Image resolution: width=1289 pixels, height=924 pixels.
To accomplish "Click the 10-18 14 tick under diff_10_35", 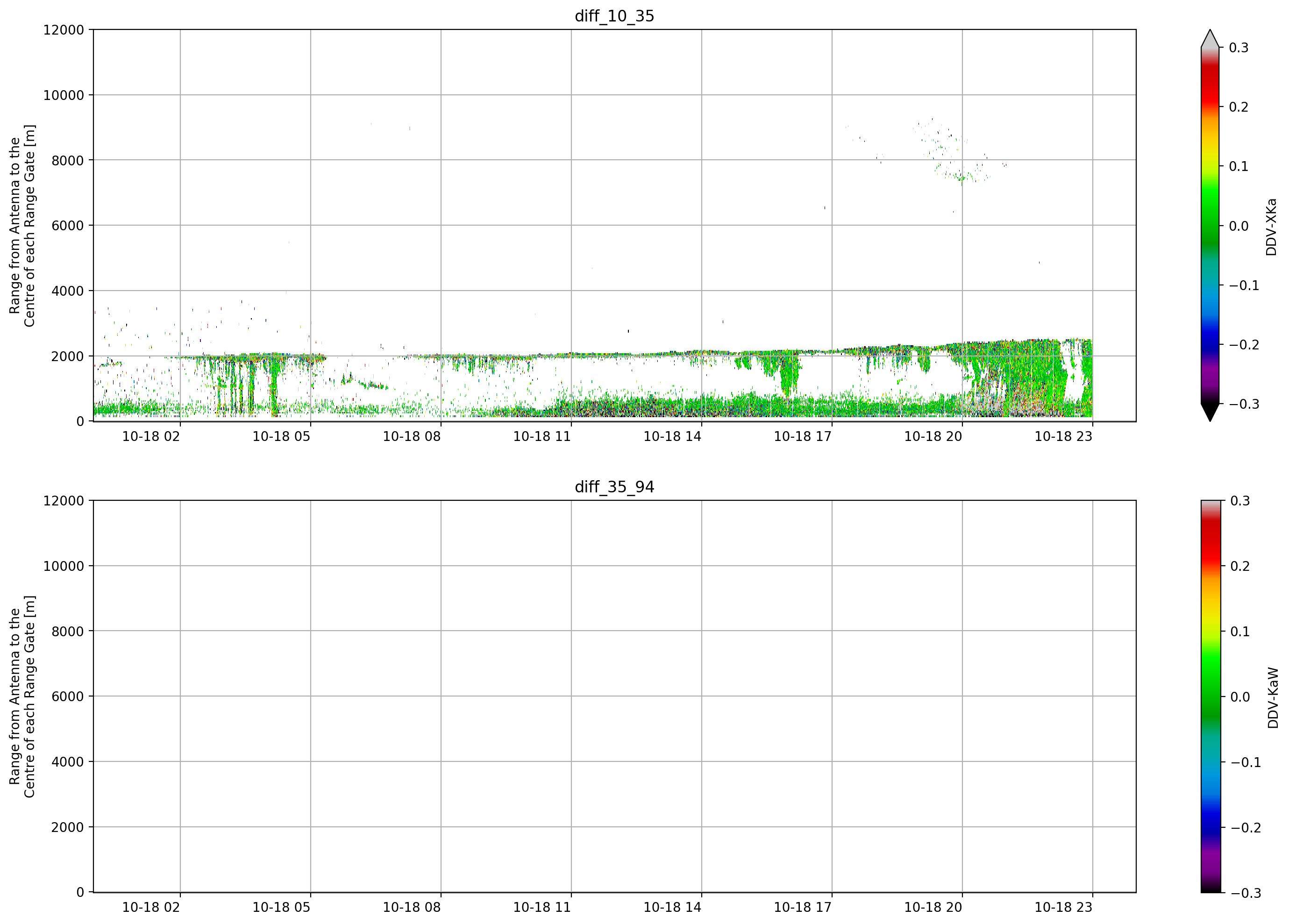I will [x=672, y=436].
